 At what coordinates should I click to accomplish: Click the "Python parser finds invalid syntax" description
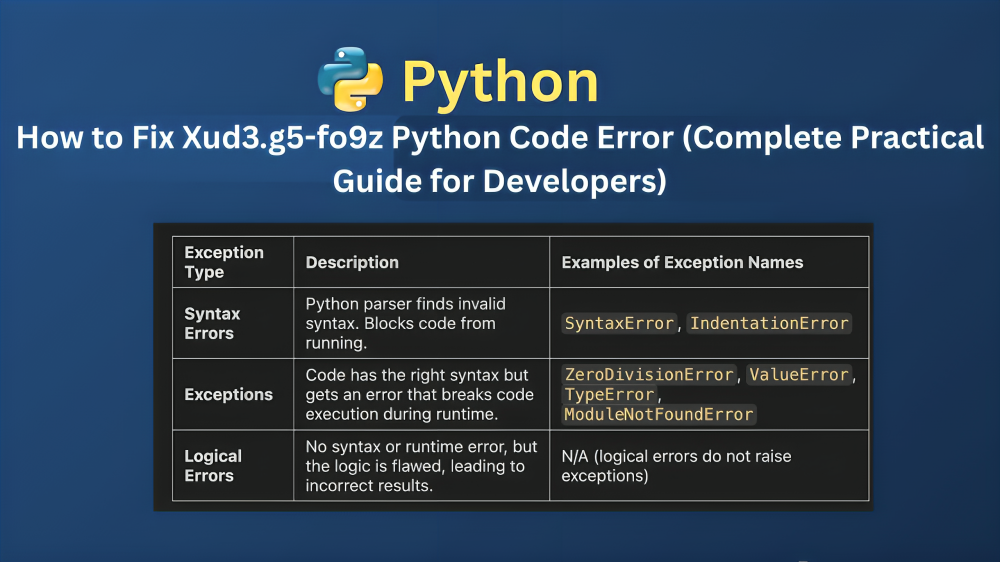click(x=406, y=323)
